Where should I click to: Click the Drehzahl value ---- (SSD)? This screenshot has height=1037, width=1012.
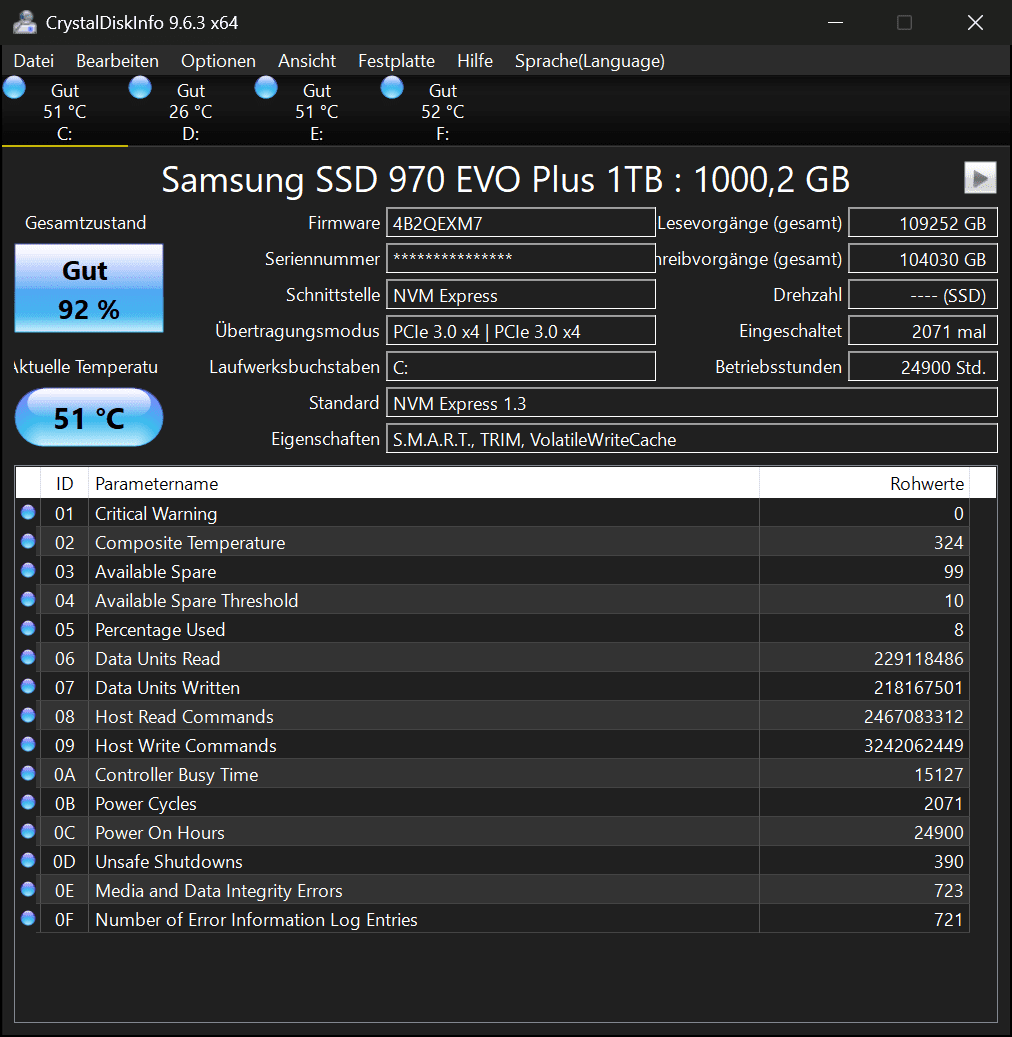[x=923, y=295]
